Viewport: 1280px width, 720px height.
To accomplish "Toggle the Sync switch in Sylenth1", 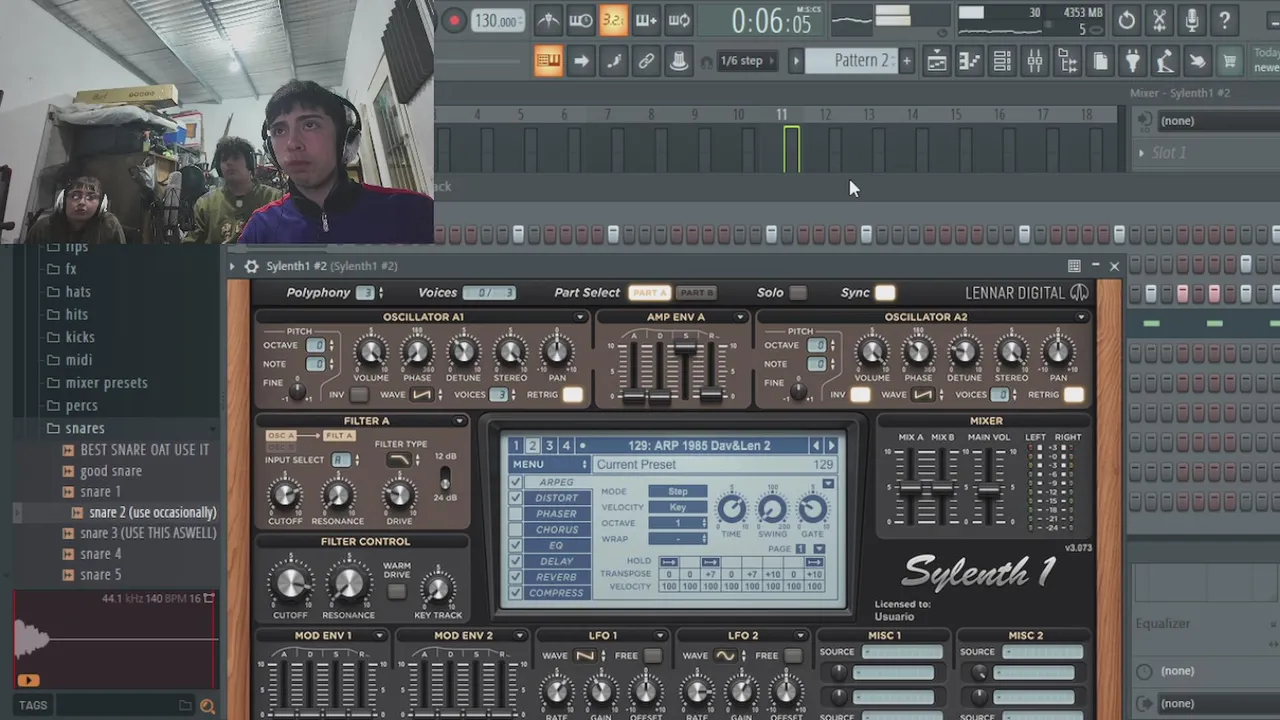I will [885, 293].
